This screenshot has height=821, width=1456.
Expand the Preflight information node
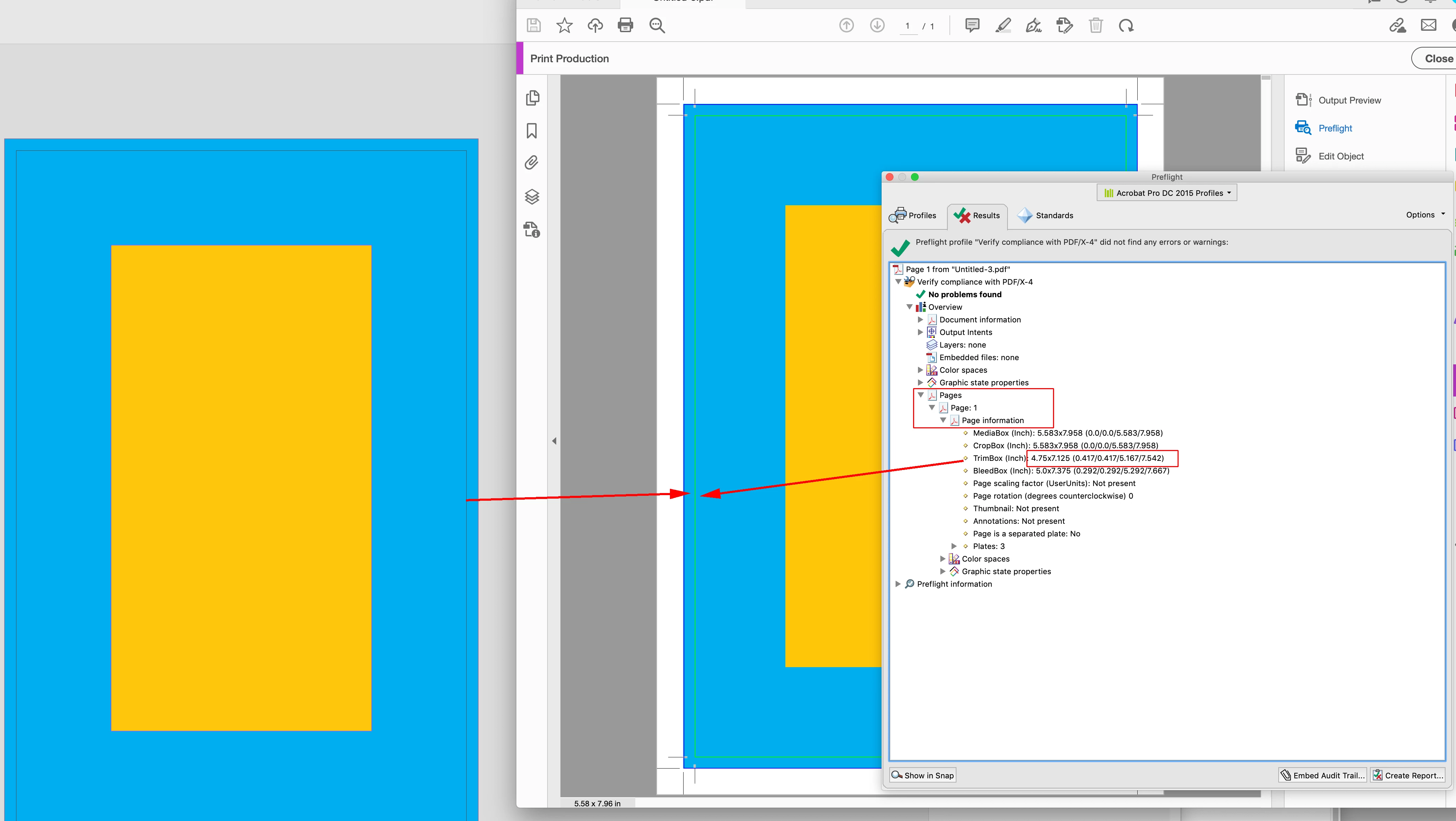pos(898,584)
